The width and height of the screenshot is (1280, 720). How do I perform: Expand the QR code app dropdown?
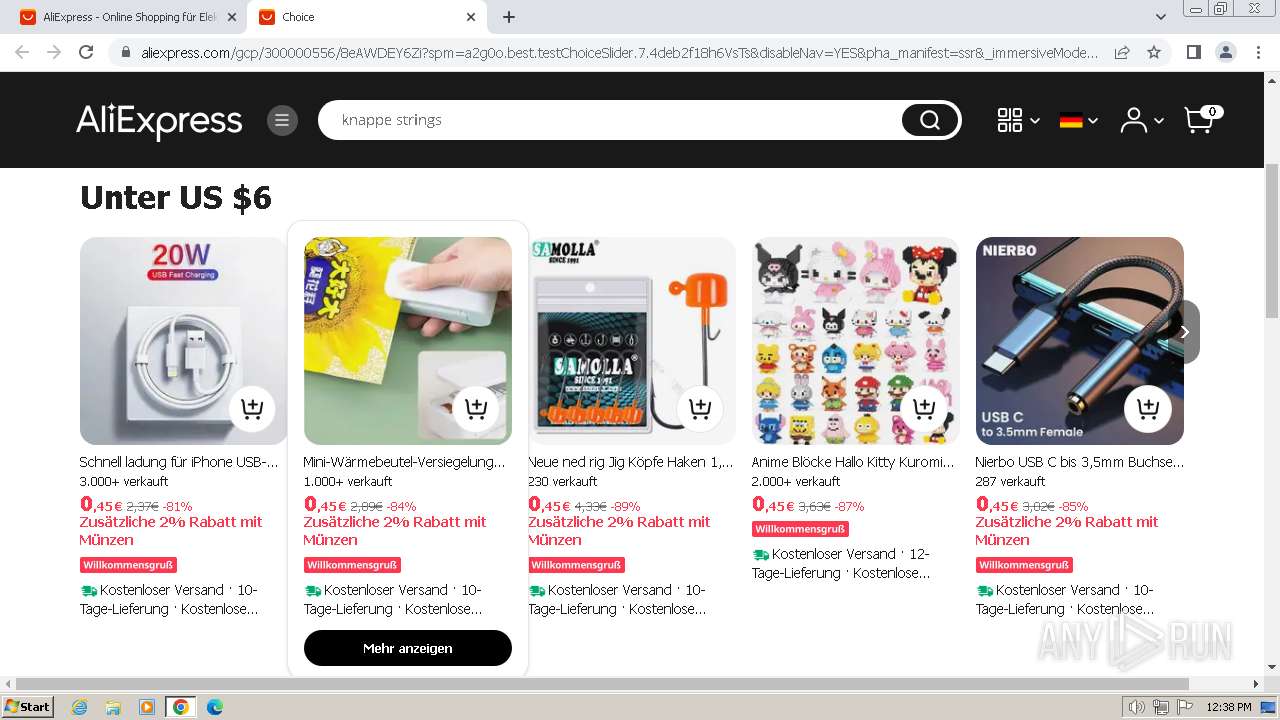coord(1018,121)
